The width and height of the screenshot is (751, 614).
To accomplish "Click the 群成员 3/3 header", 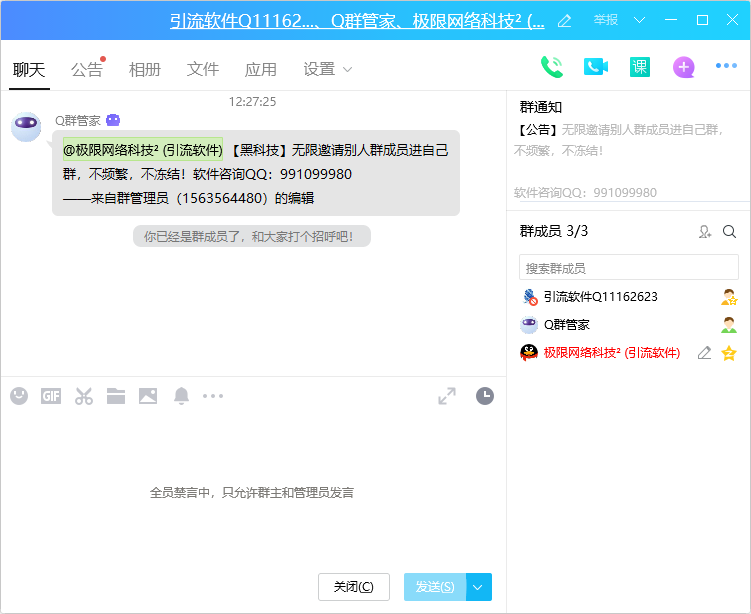I will click(554, 231).
